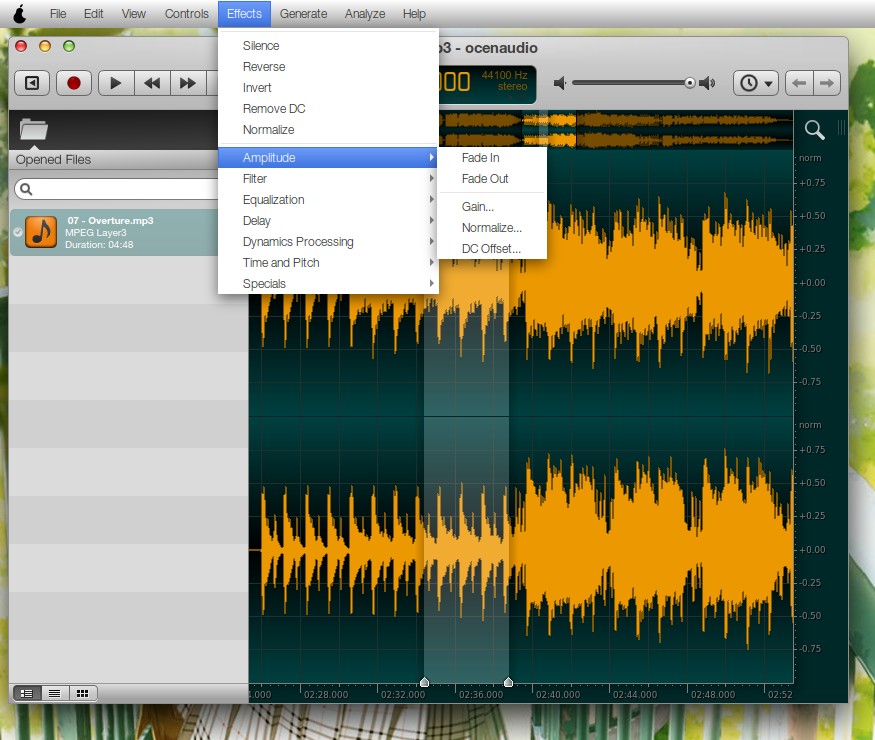Choose Fade In from Amplitude submenu
Image resolution: width=875 pixels, height=740 pixels.
point(492,158)
